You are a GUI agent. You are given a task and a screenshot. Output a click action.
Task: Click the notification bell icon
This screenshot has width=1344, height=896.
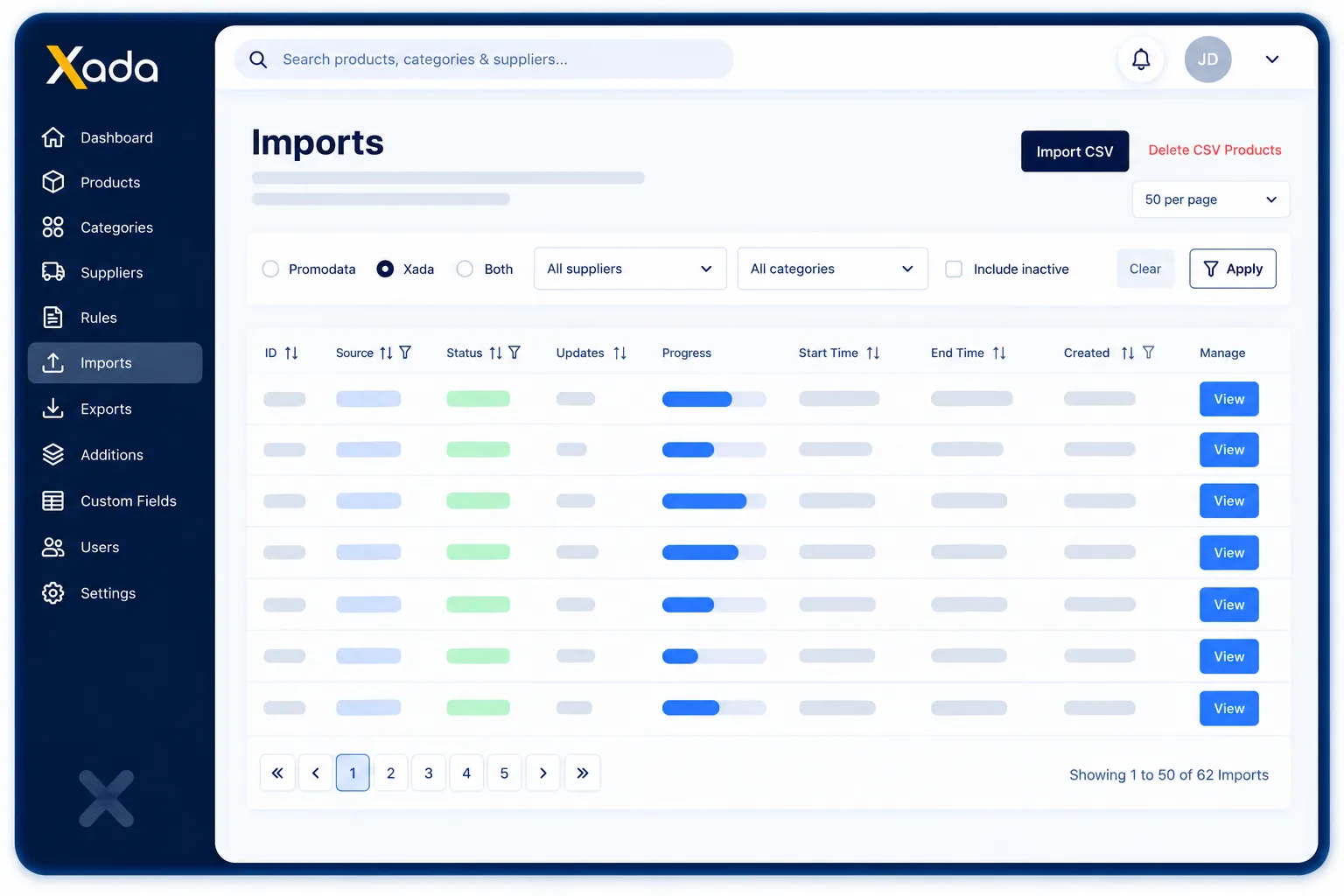(x=1141, y=59)
